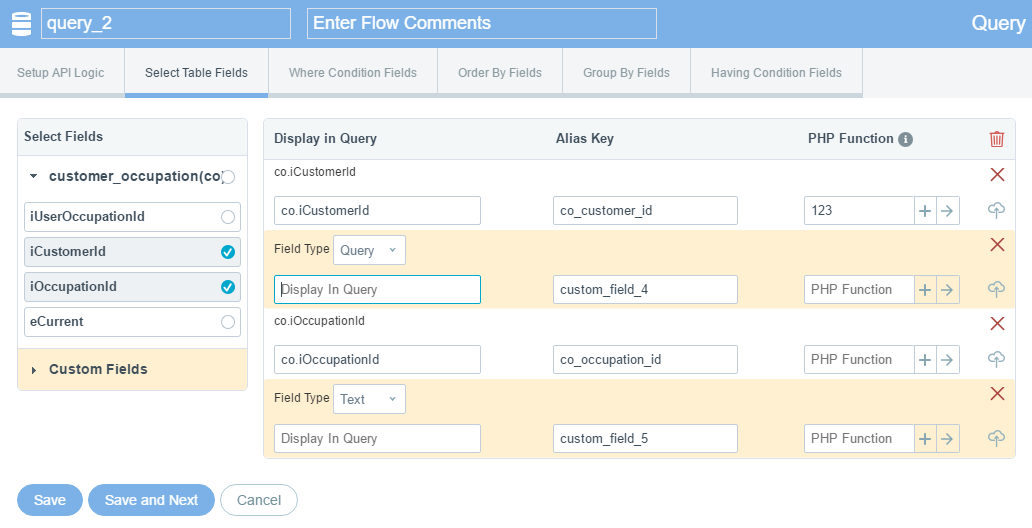Open Order By Fields tab
This screenshot has width=1032, height=528.
(500, 72)
